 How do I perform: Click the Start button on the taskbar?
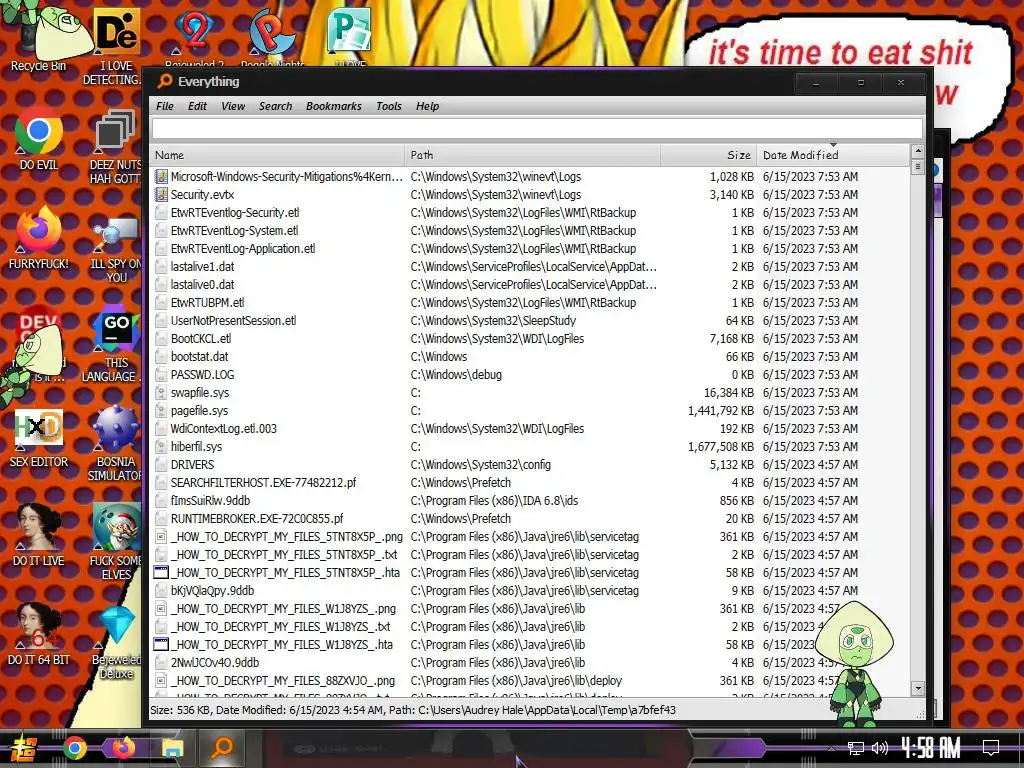[24, 748]
